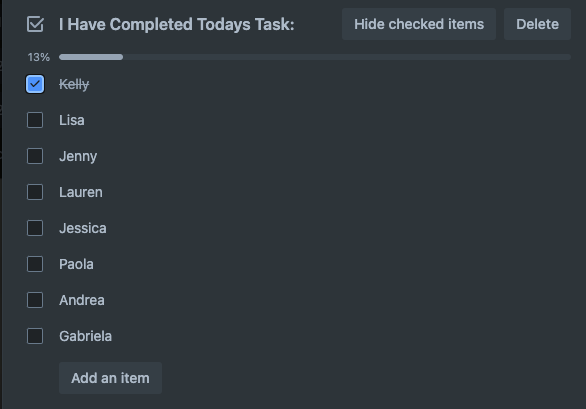Uncheck the Kelly checkbox
This screenshot has width=586, height=409.
35,84
